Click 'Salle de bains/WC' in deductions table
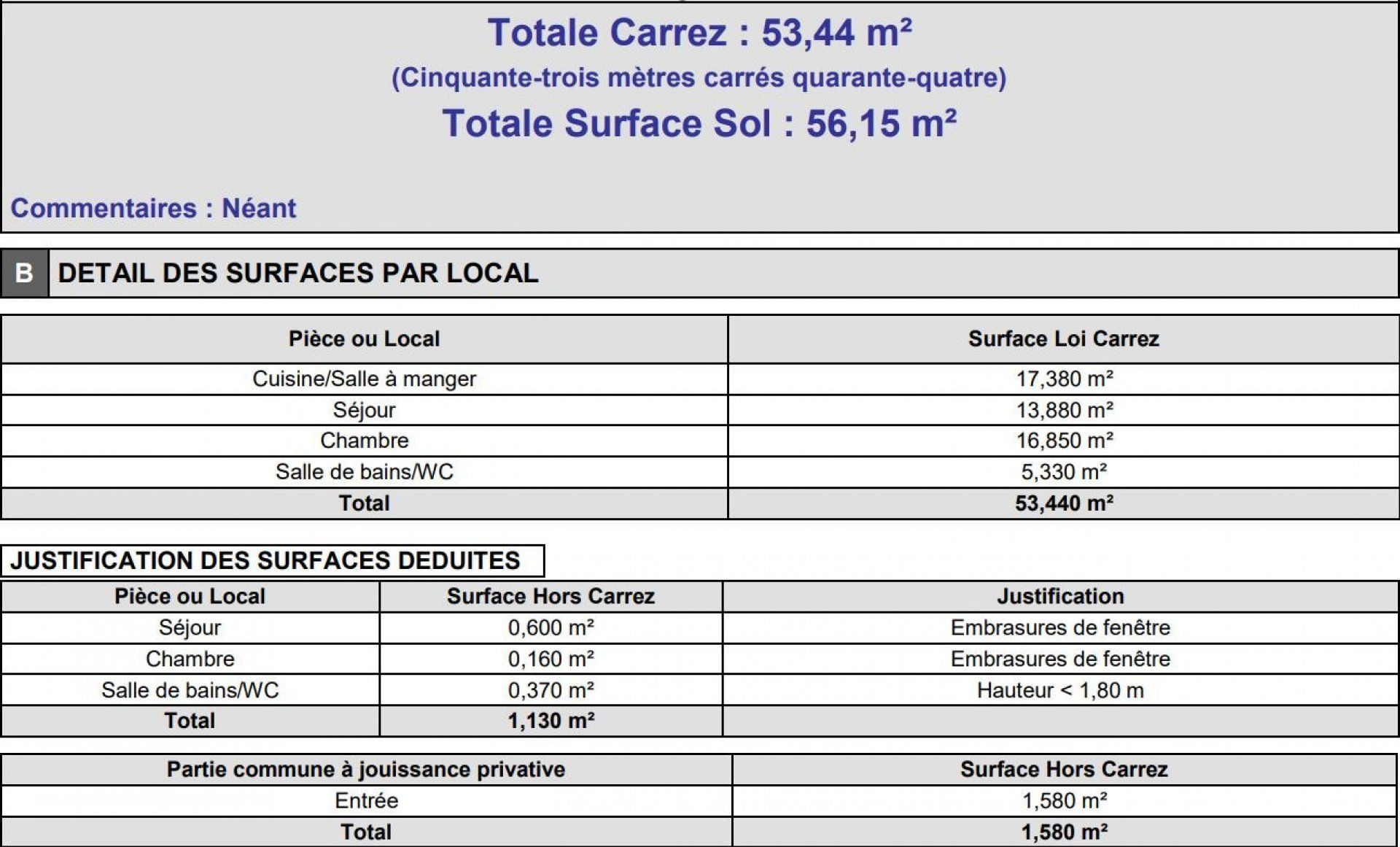 pos(190,690)
